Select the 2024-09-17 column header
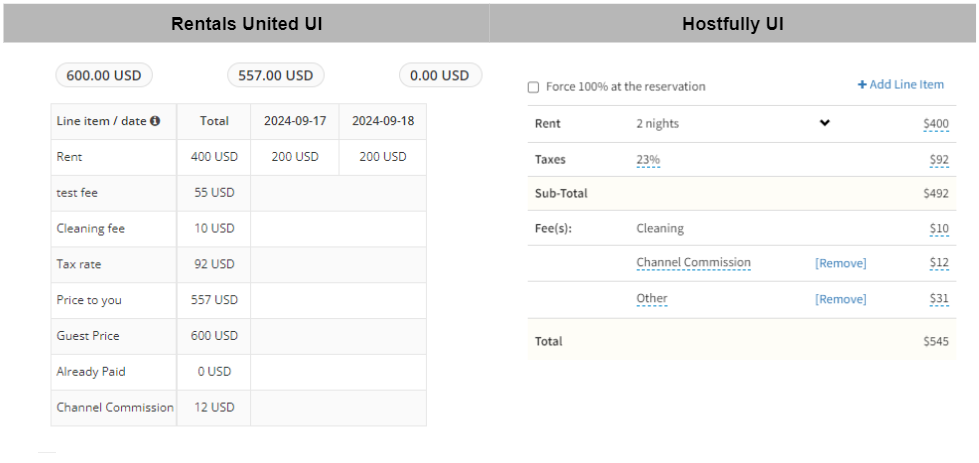The height and width of the screenshot is (463, 979). pyautogui.click(x=294, y=121)
